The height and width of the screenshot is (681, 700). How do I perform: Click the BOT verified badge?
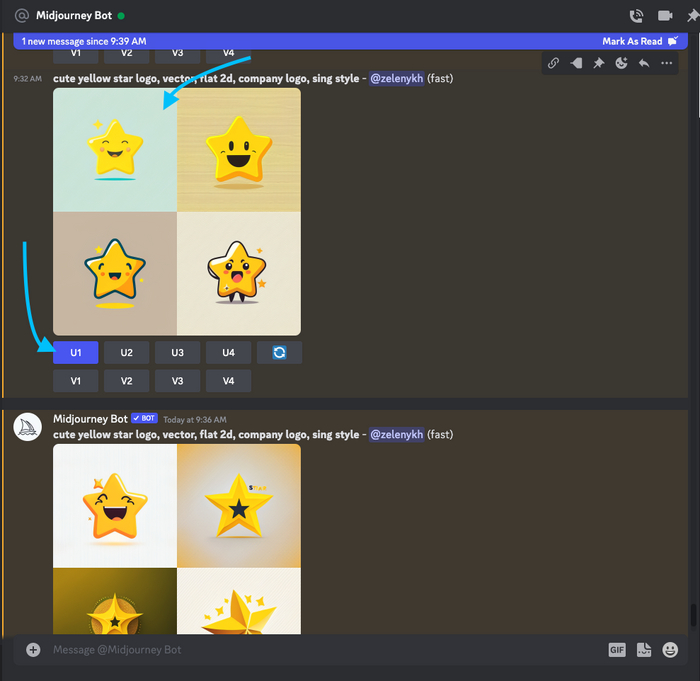click(144, 418)
